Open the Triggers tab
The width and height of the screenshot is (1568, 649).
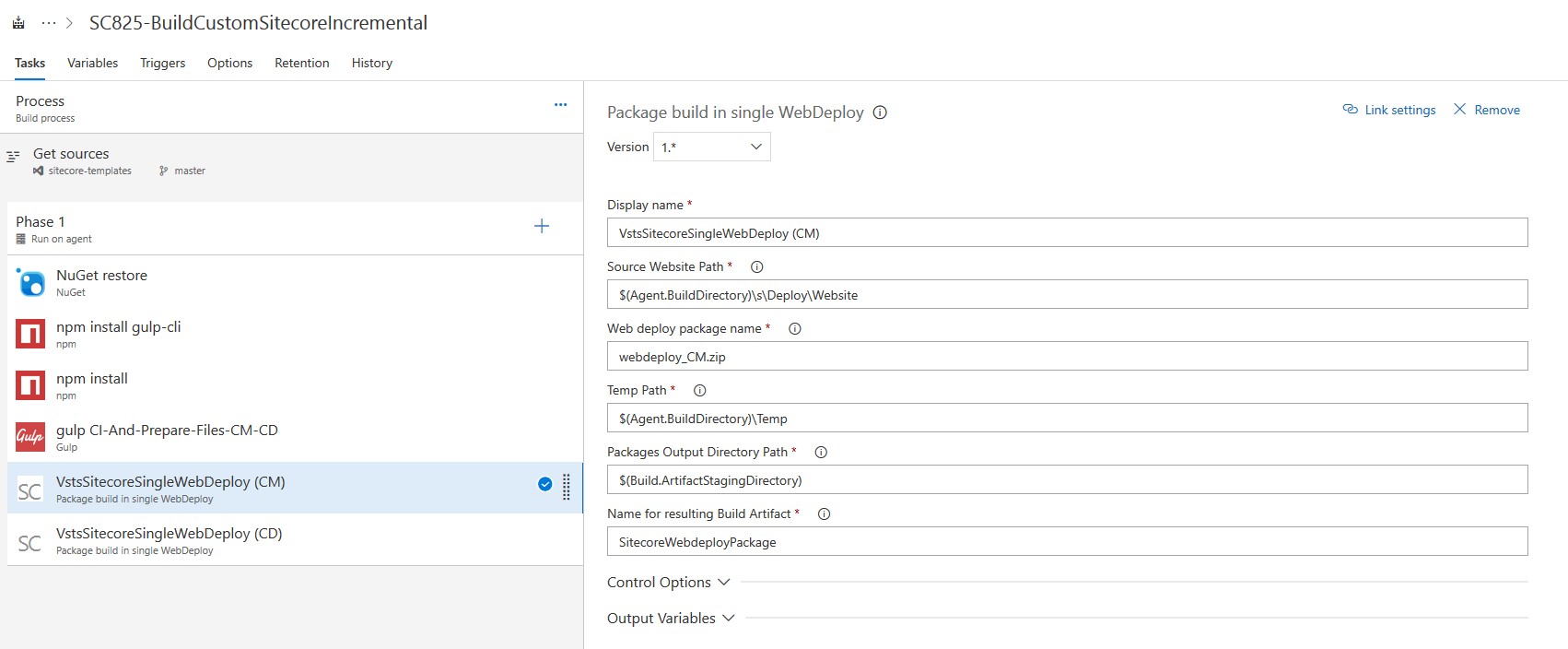(162, 64)
